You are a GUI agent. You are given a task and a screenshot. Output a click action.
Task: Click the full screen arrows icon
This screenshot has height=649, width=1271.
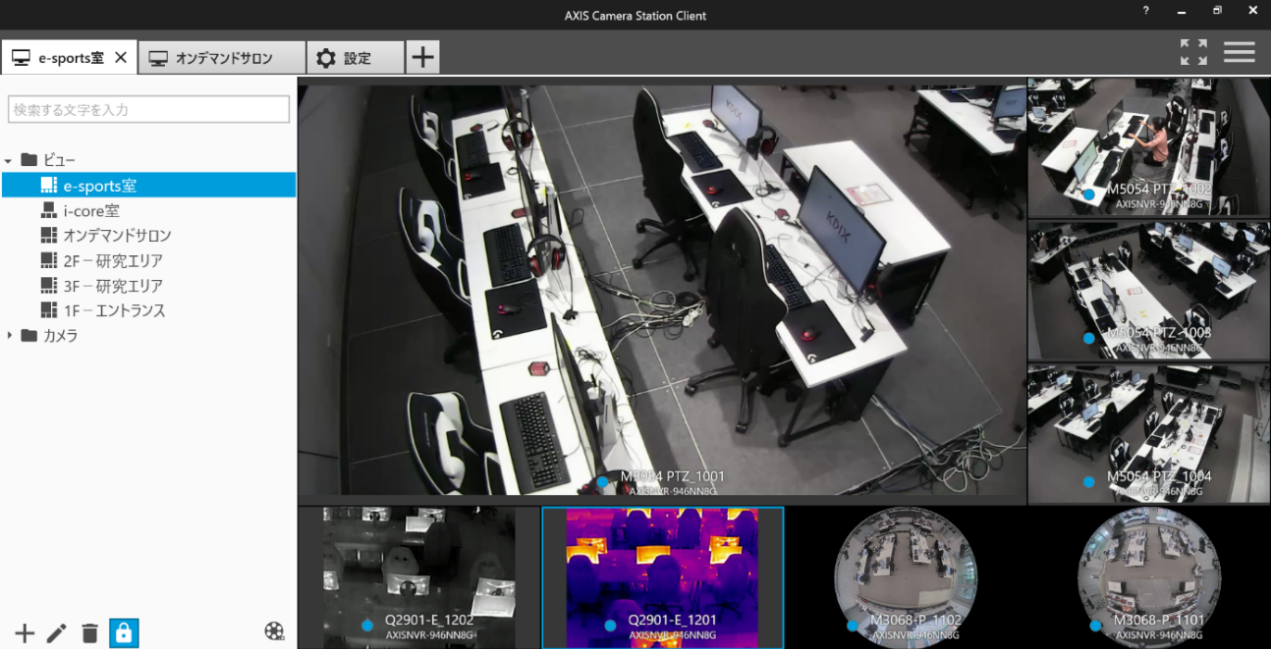(1193, 52)
